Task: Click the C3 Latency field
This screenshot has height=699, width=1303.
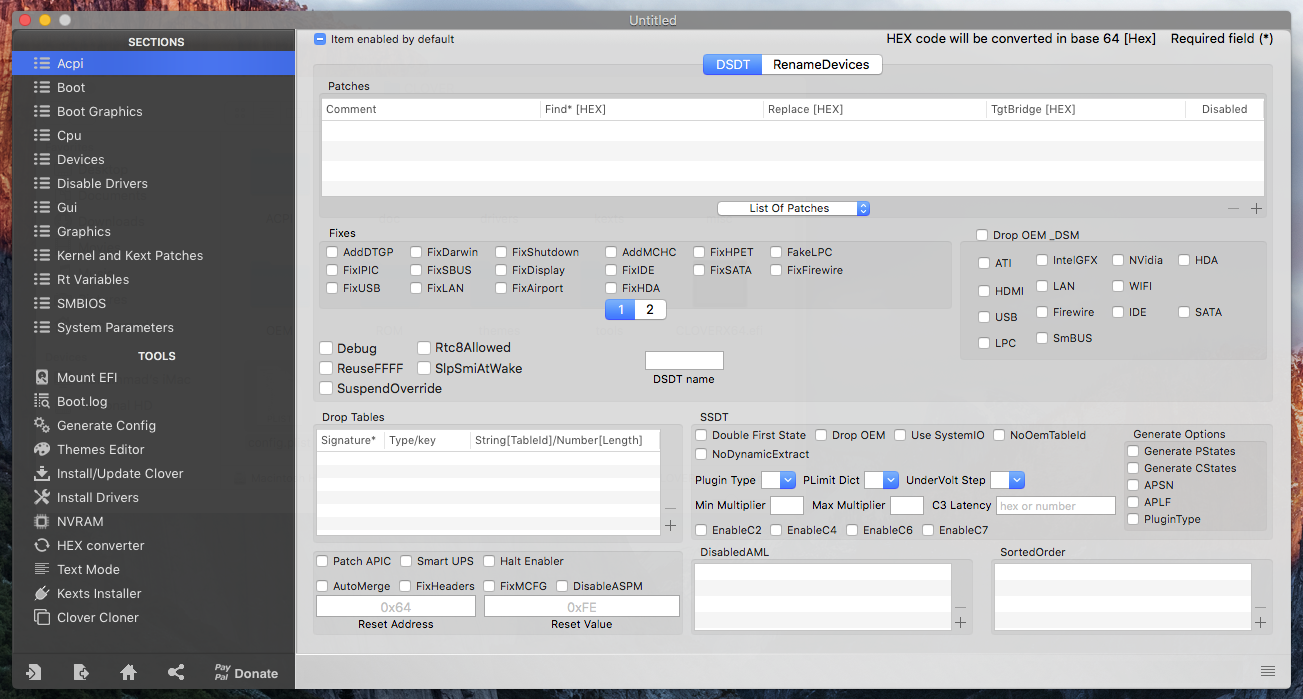Action: (x=1055, y=506)
